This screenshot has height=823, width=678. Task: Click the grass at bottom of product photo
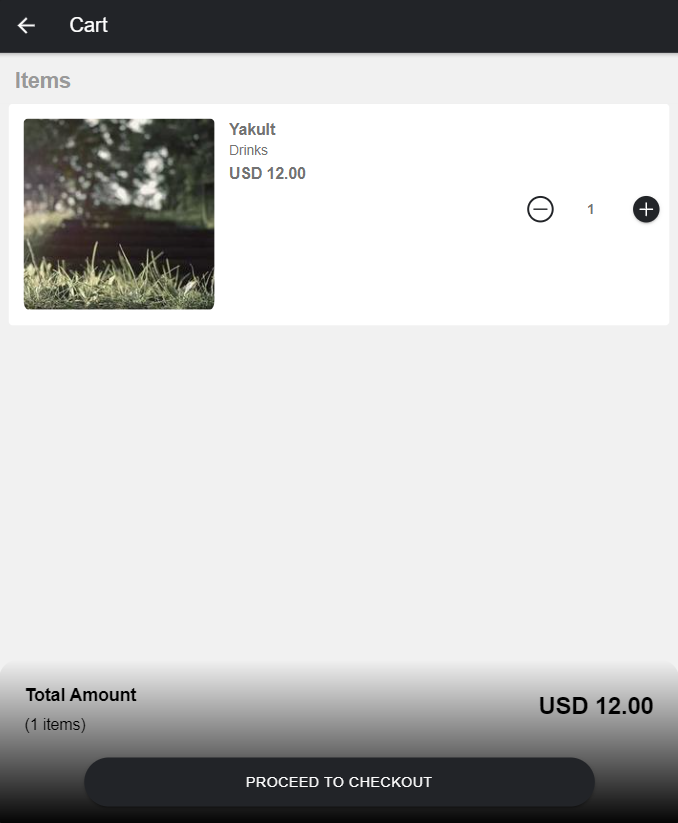119,285
